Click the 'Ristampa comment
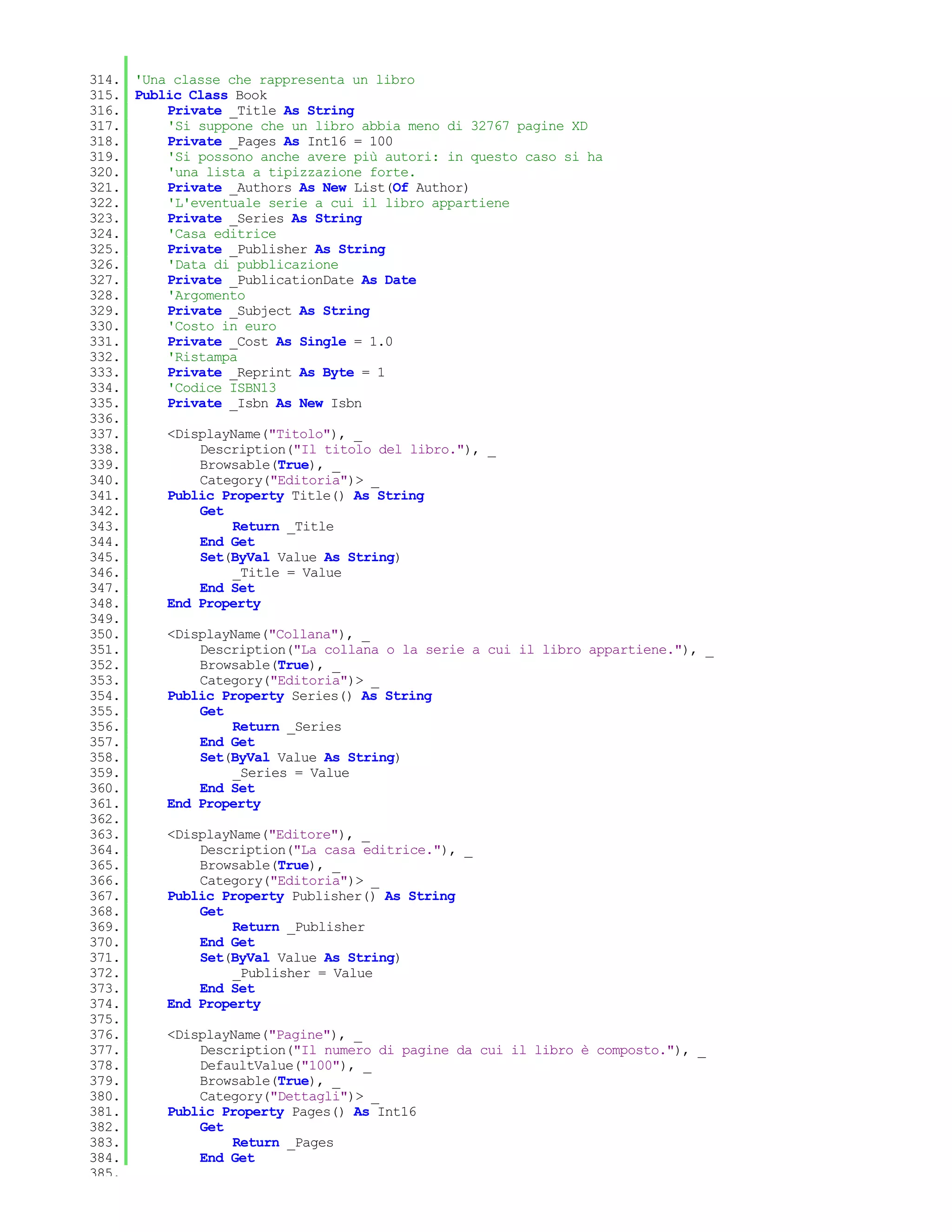This screenshot has height=1232, width=952. (203, 357)
